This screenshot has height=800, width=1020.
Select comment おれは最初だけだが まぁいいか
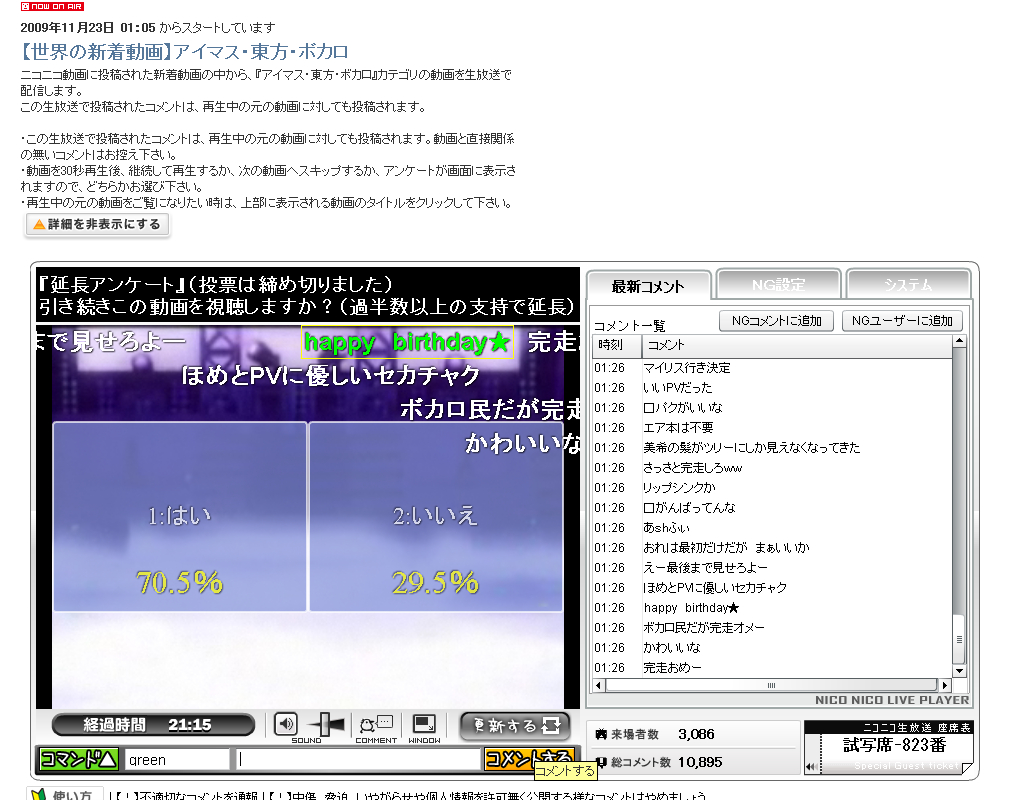[772, 548]
